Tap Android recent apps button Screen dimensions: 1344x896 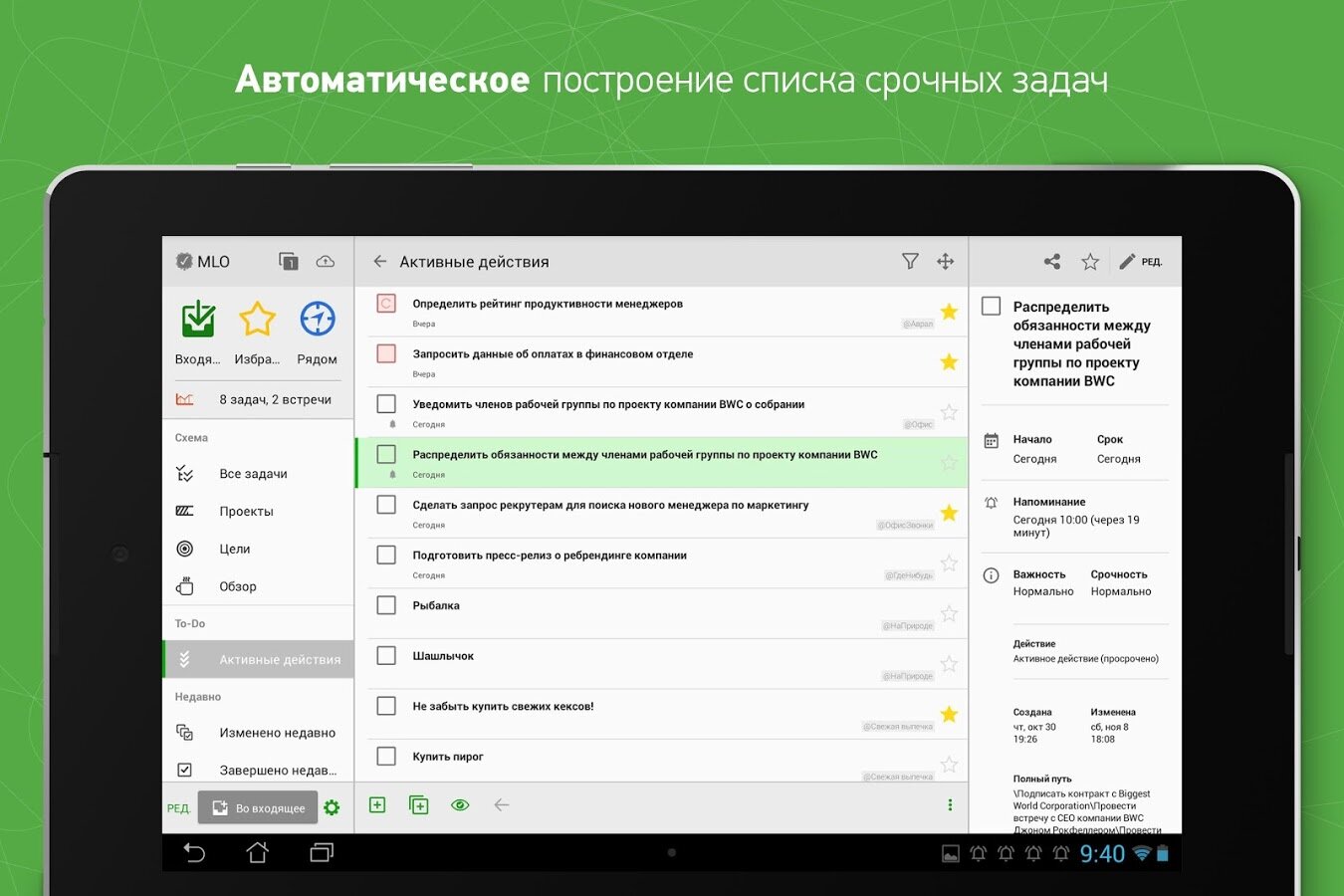[321, 852]
